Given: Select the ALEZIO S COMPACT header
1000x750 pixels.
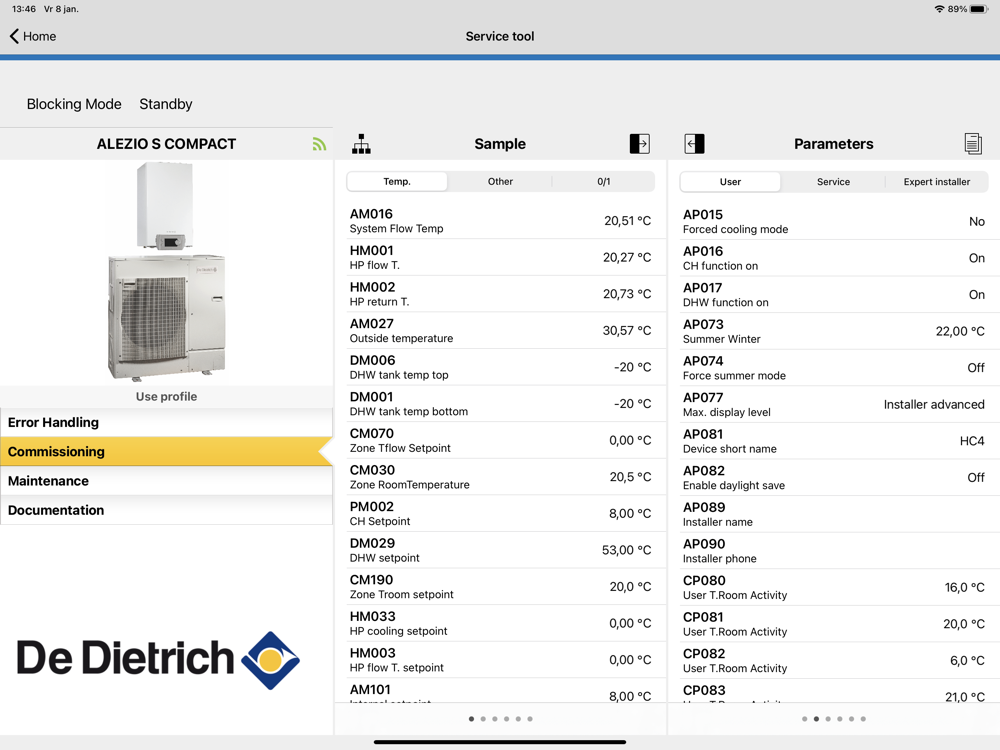Looking at the screenshot, I should pos(166,144).
